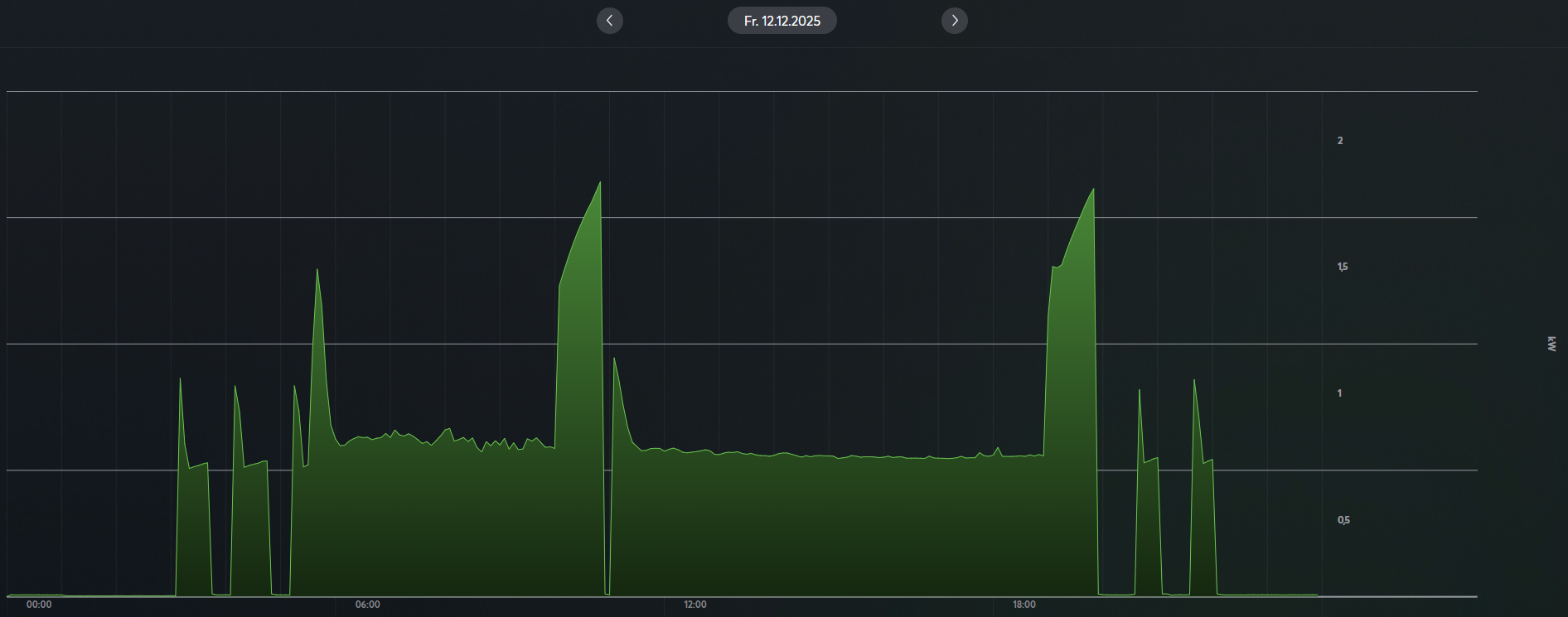Click the 12:00 time axis label

point(695,605)
